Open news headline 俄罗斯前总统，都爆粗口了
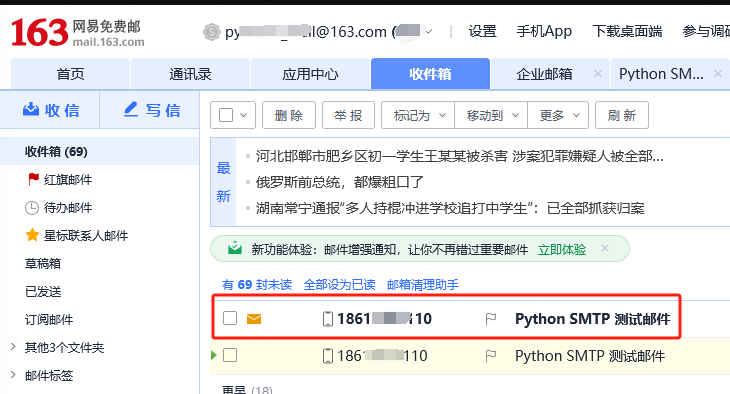 coord(340,182)
